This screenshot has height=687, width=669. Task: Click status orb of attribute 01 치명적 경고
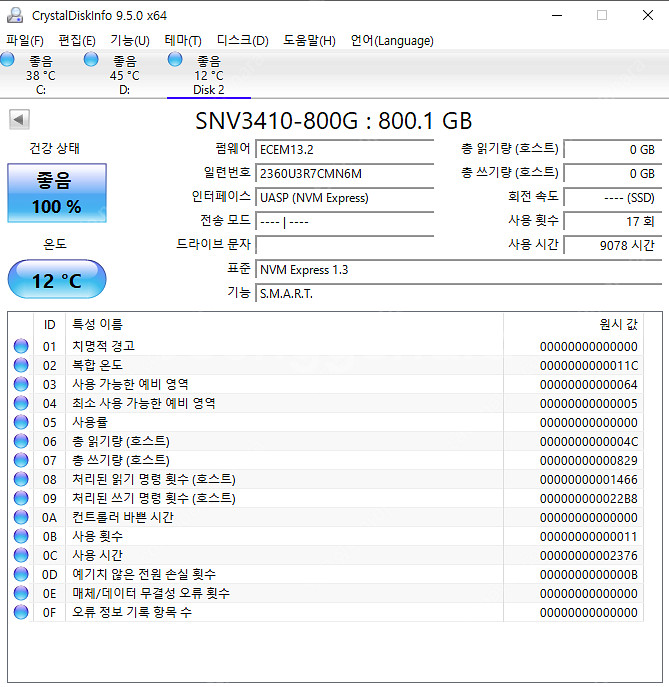21,346
